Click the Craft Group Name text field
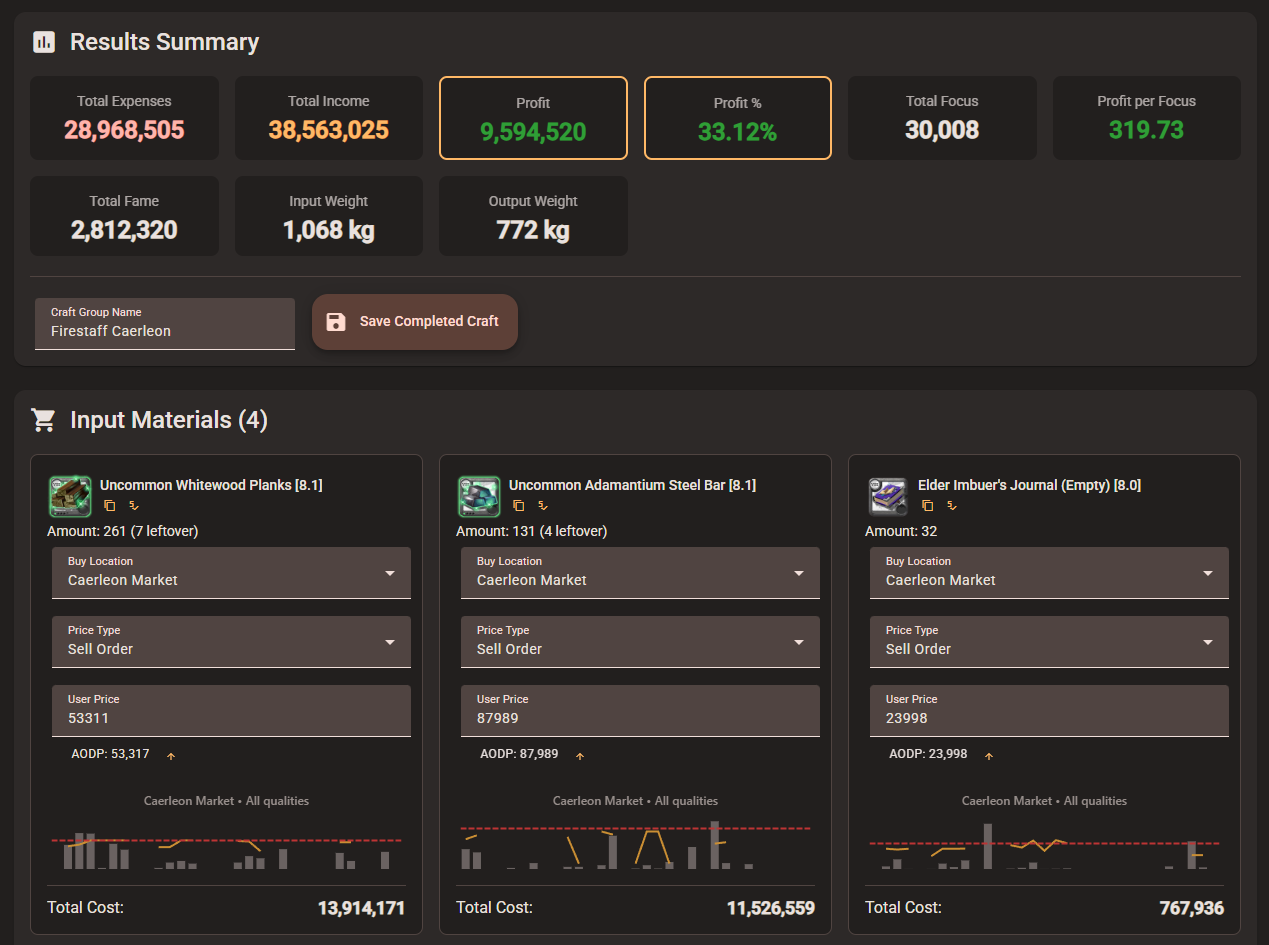 tap(165, 324)
